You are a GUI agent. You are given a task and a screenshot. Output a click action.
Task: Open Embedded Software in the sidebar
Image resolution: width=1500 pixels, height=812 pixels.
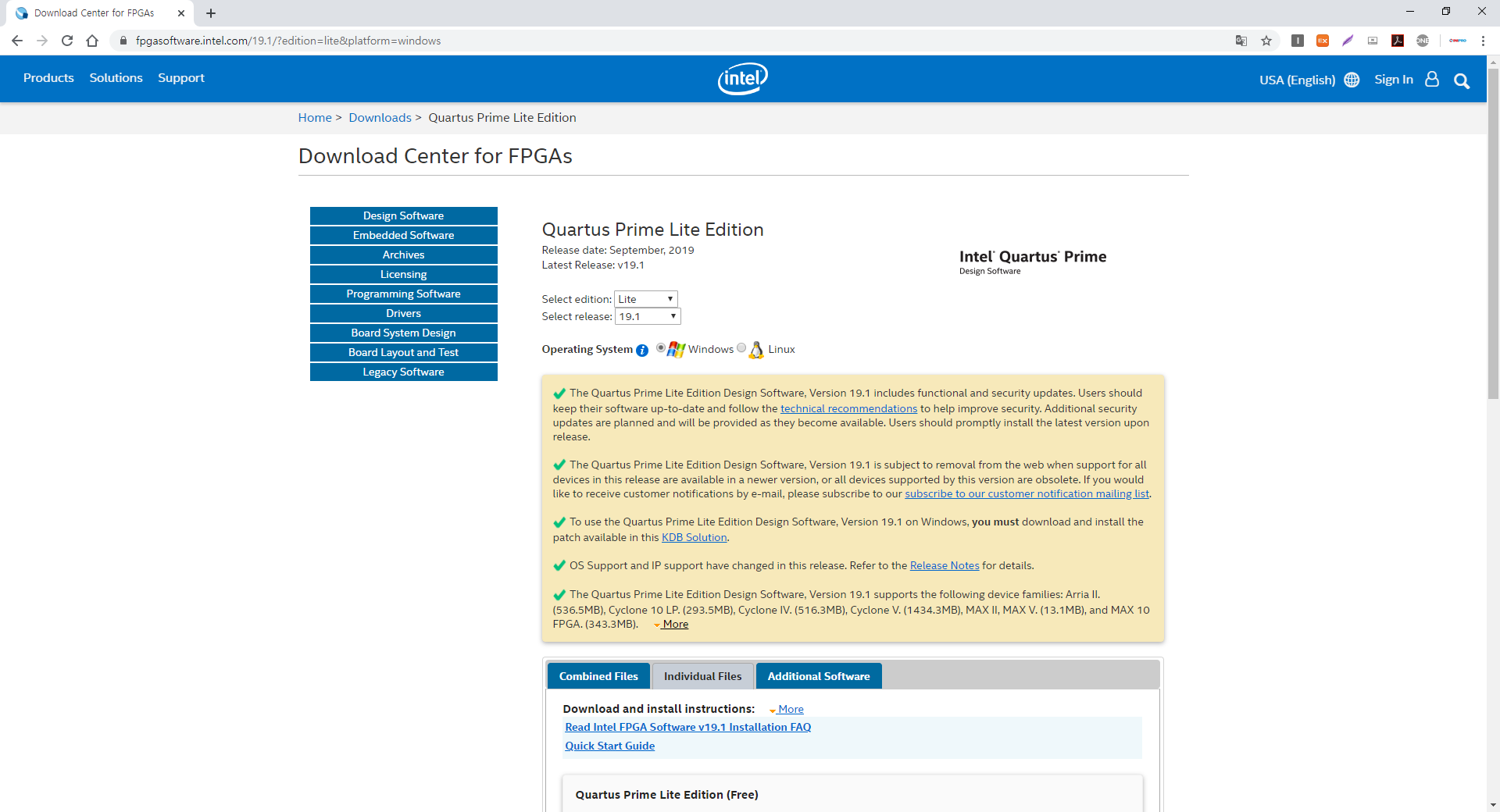pos(404,235)
